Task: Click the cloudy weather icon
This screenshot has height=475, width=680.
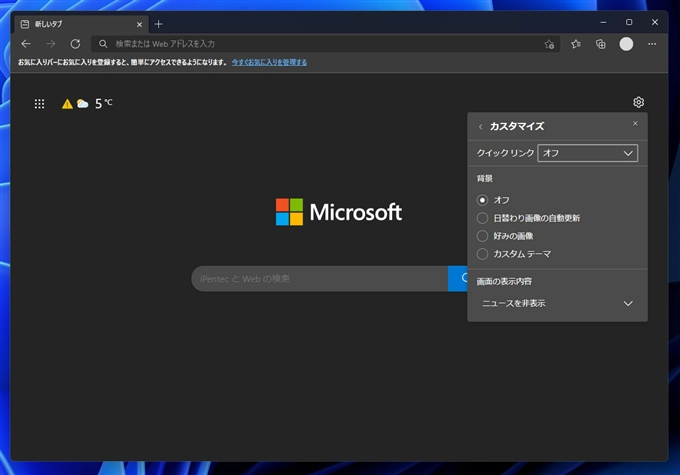Action: click(x=82, y=104)
